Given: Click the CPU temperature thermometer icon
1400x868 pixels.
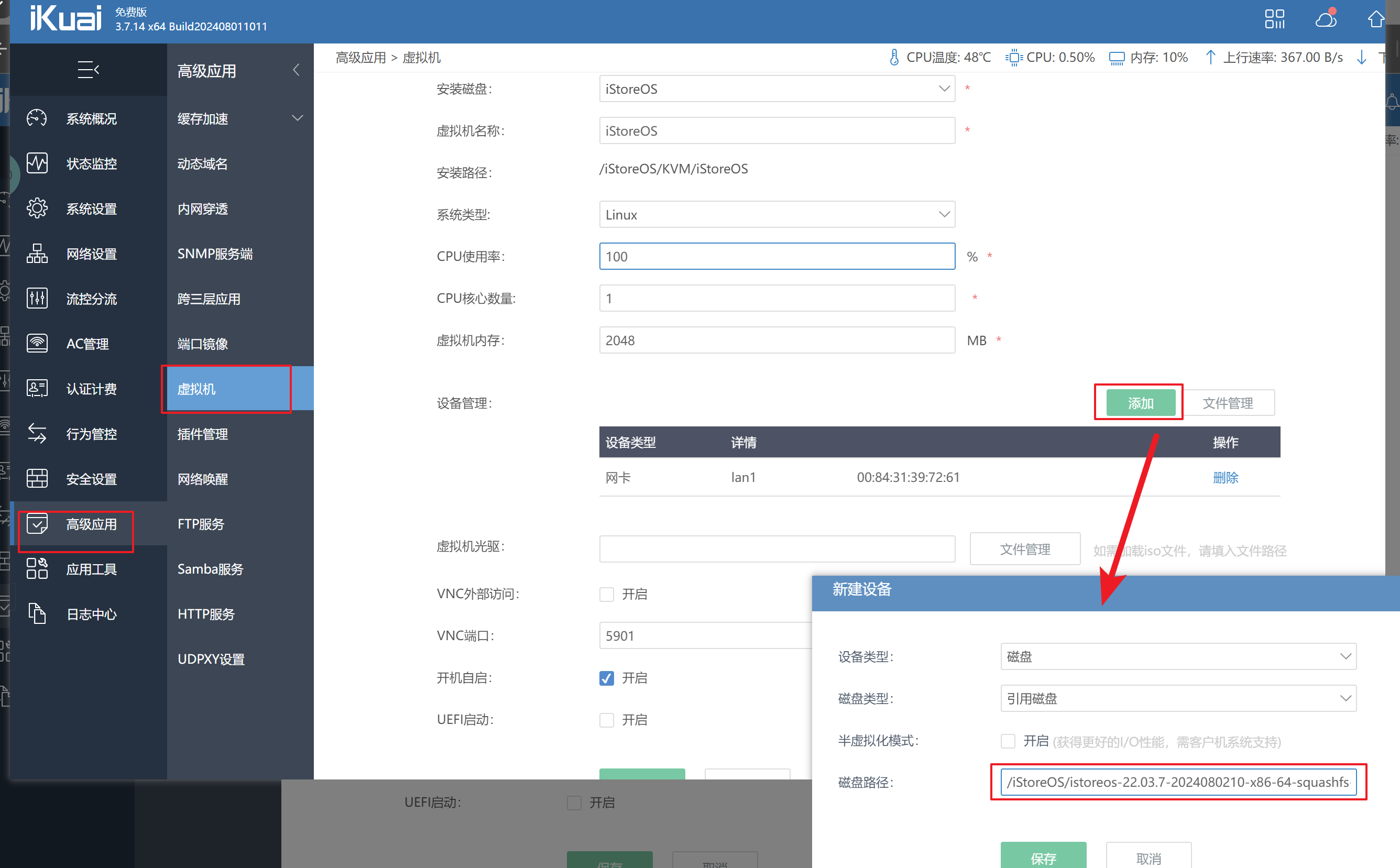Looking at the screenshot, I should tap(893, 58).
